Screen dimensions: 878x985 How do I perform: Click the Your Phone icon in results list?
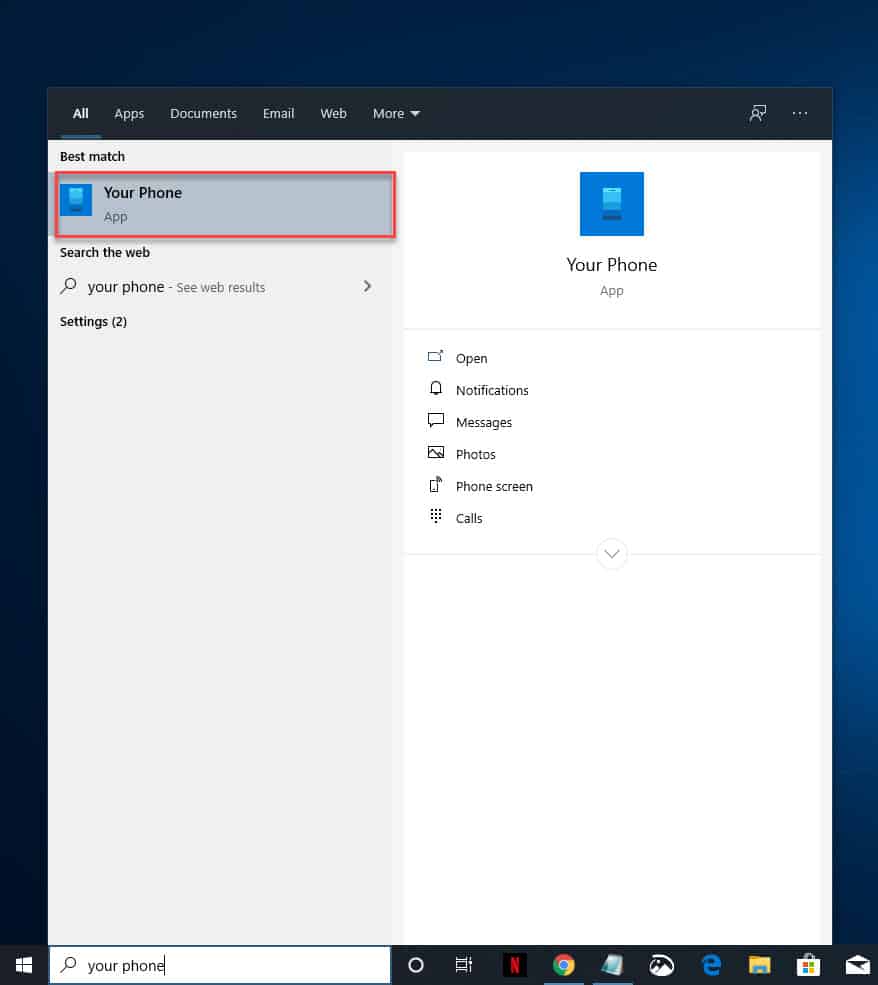tap(76, 200)
